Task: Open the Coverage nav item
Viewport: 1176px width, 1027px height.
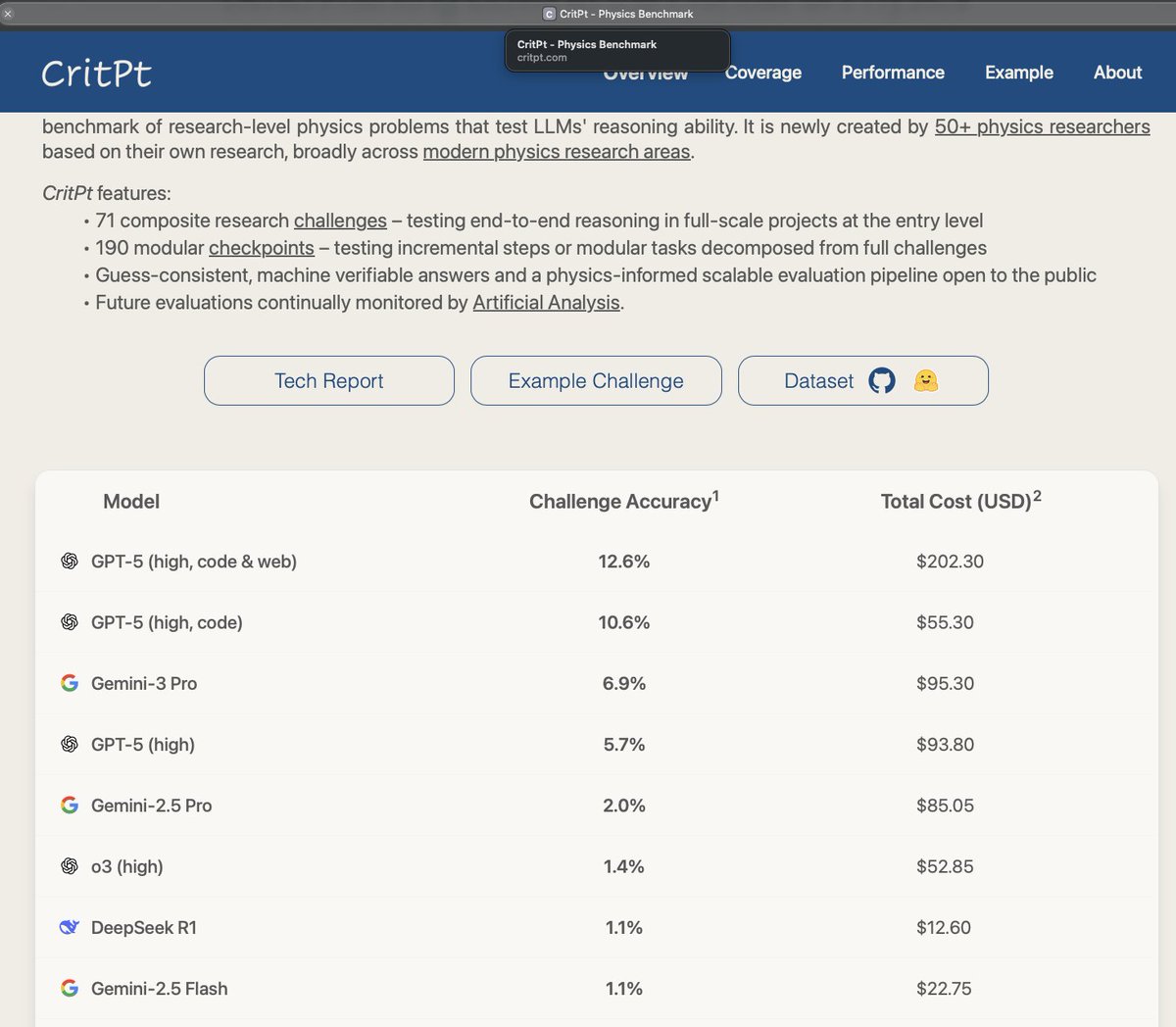Action: point(762,73)
